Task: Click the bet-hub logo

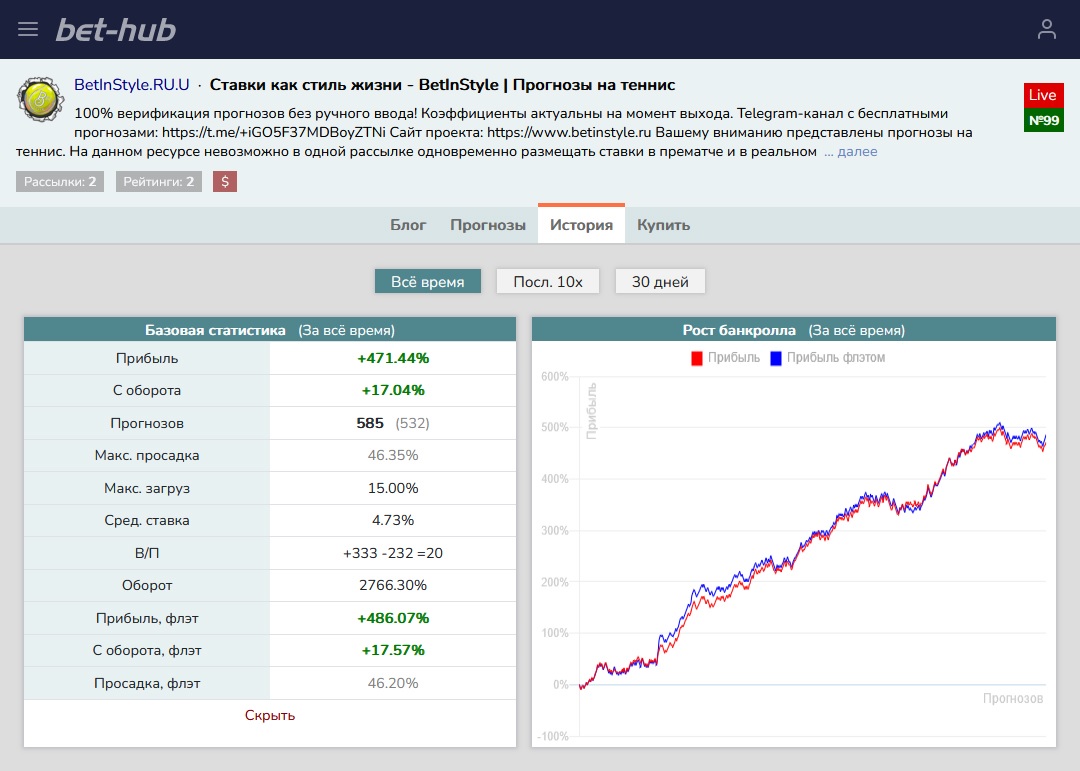Action: [x=115, y=29]
